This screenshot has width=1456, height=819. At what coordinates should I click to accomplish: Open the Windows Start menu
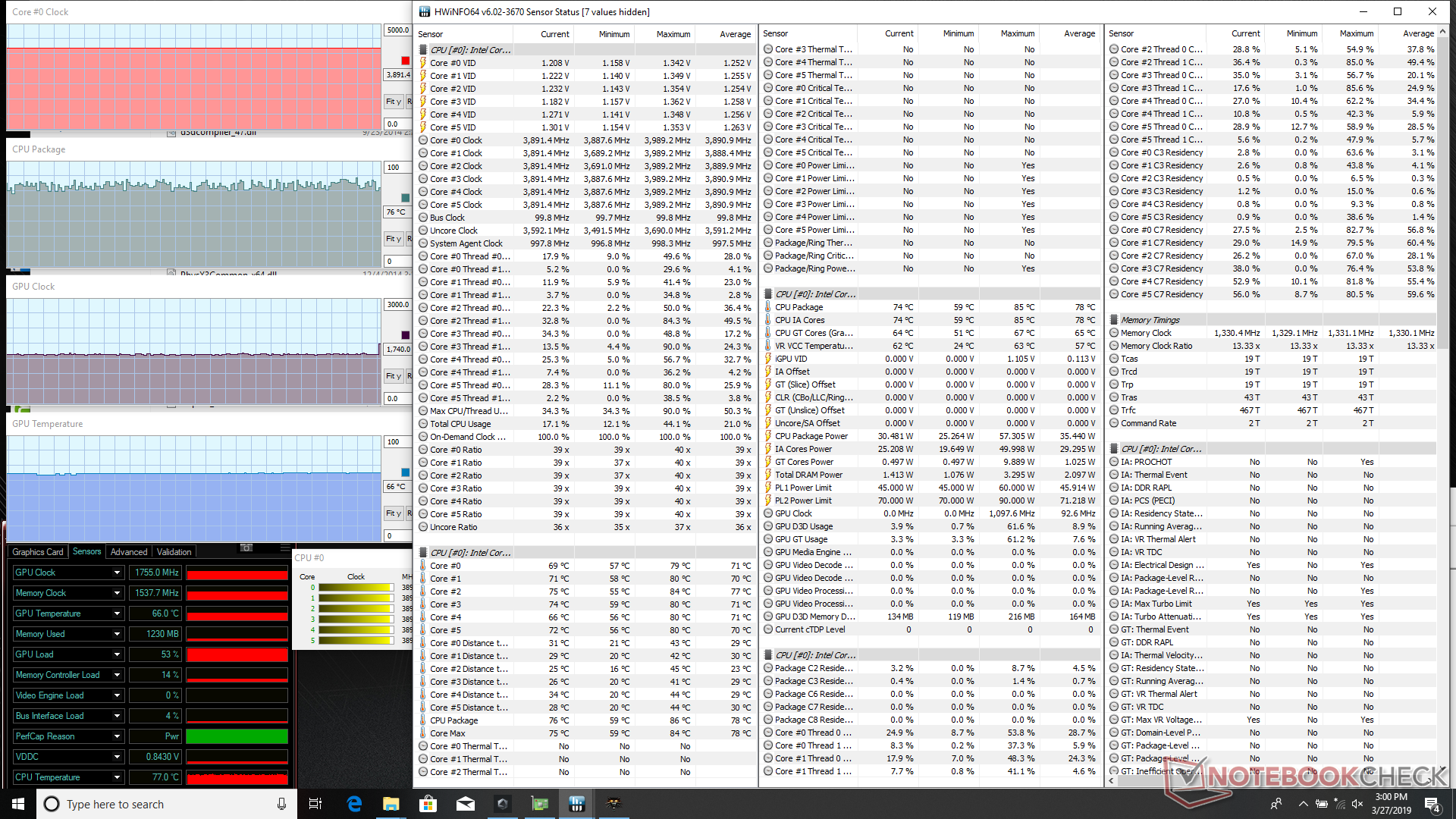click(17, 804)
